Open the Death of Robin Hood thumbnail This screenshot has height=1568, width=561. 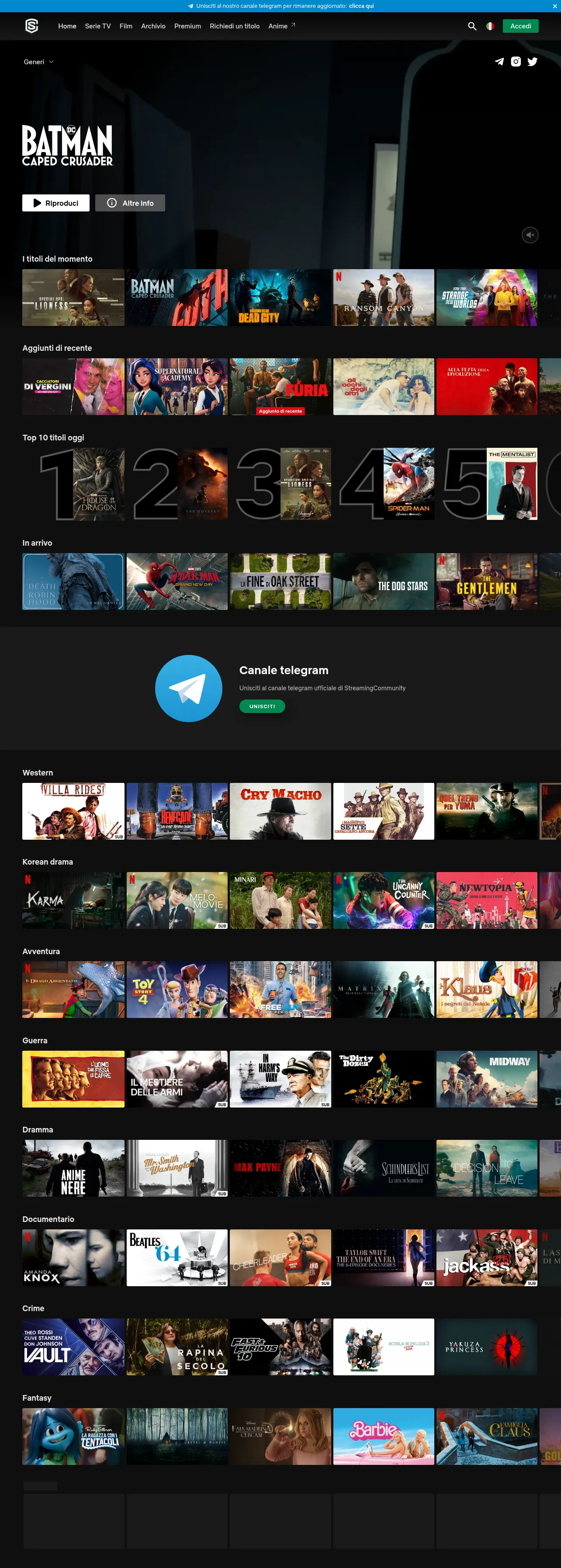74,582
